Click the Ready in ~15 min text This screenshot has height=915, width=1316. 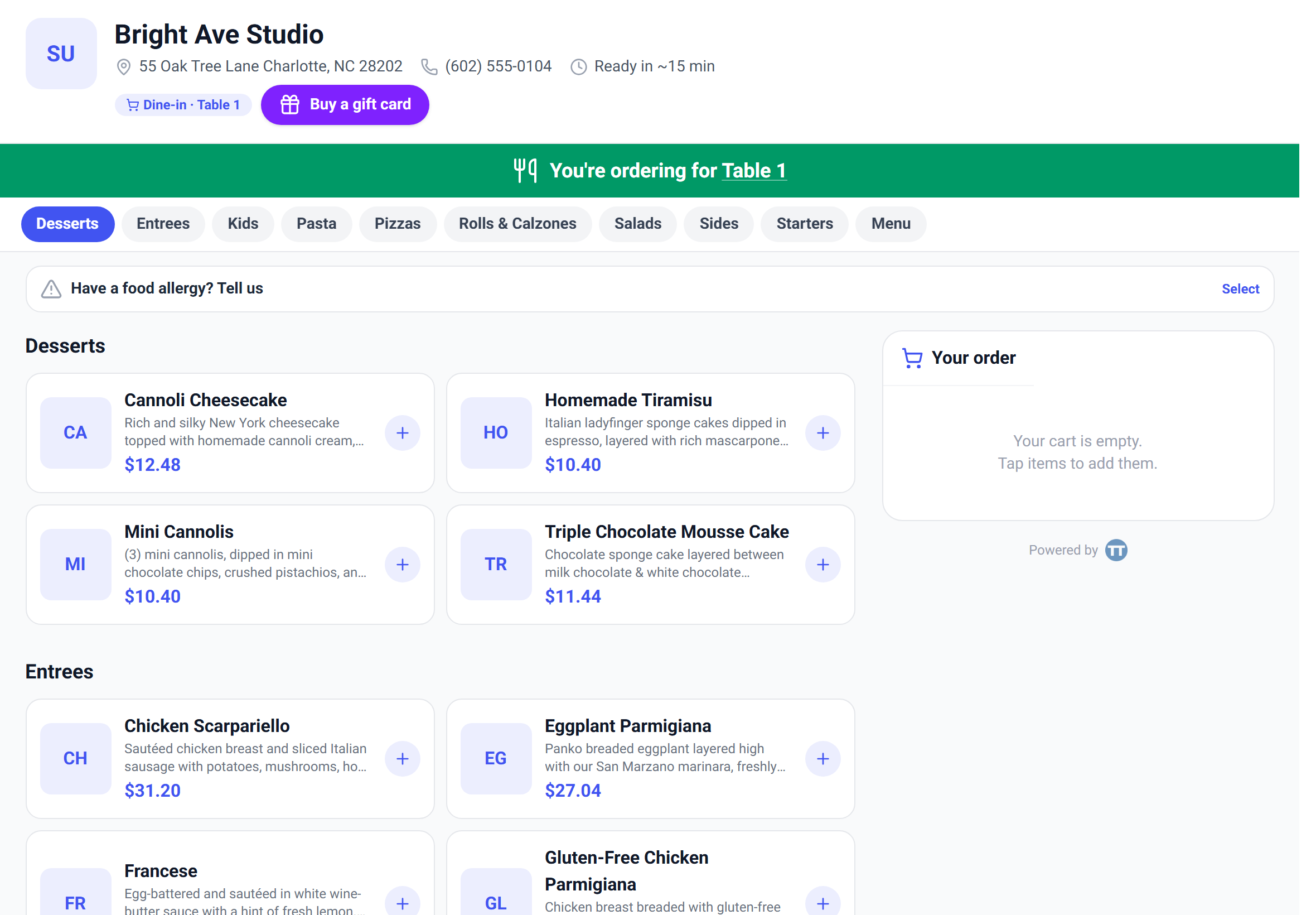[x=654, y=66]
